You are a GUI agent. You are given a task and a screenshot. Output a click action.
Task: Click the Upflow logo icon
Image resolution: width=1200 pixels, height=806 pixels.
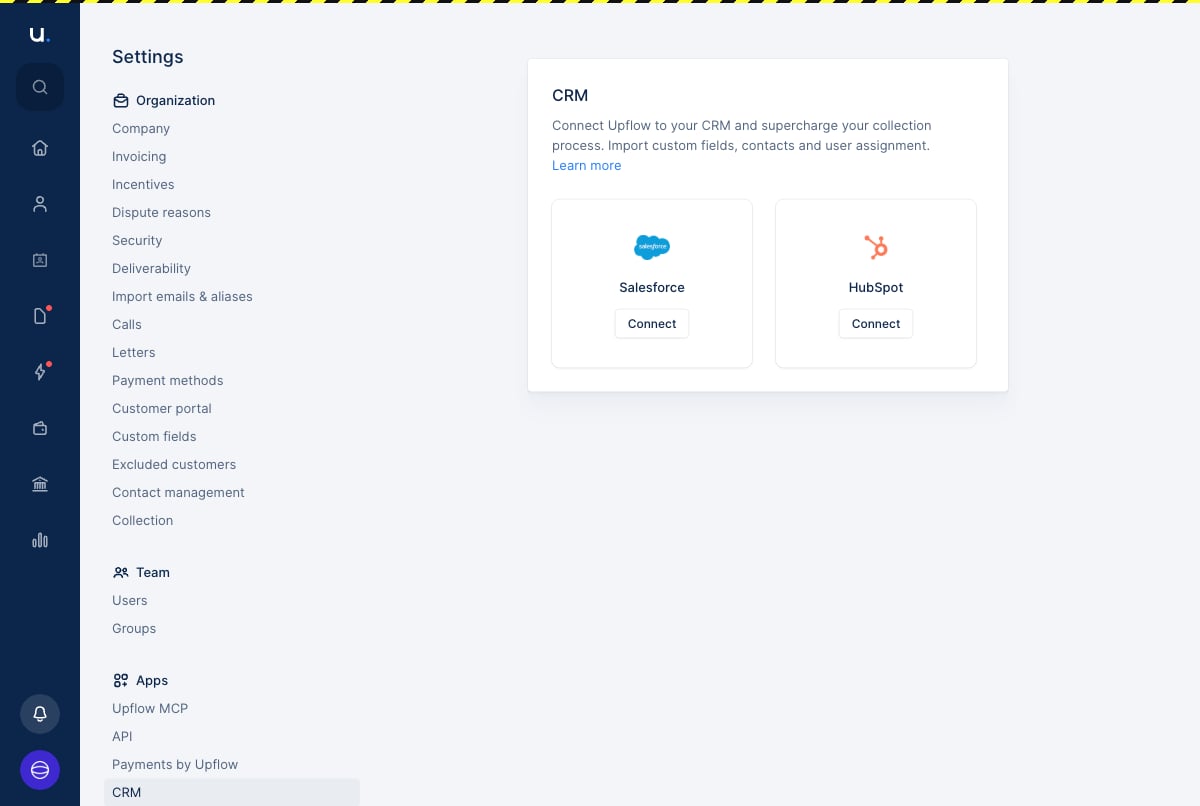tap(39, 35)
